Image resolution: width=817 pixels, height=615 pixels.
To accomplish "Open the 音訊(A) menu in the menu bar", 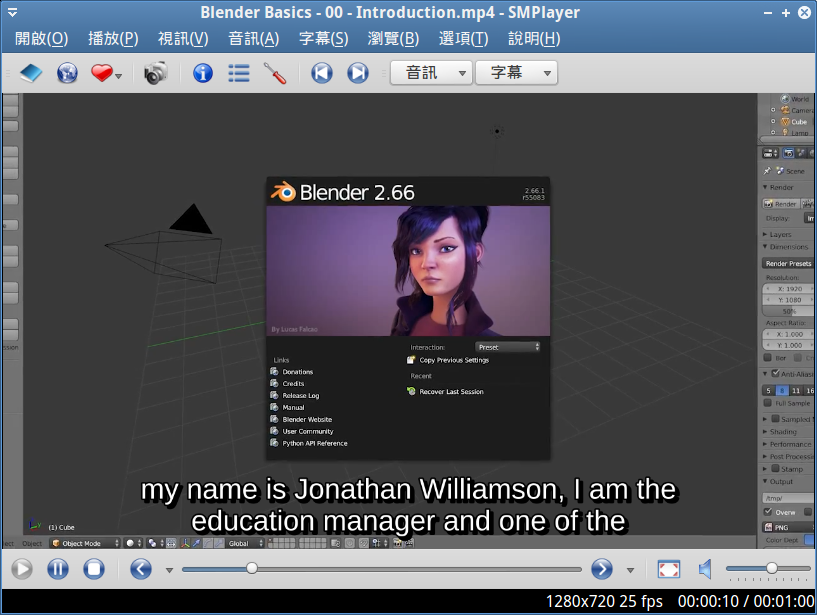I will coord(254,39).
